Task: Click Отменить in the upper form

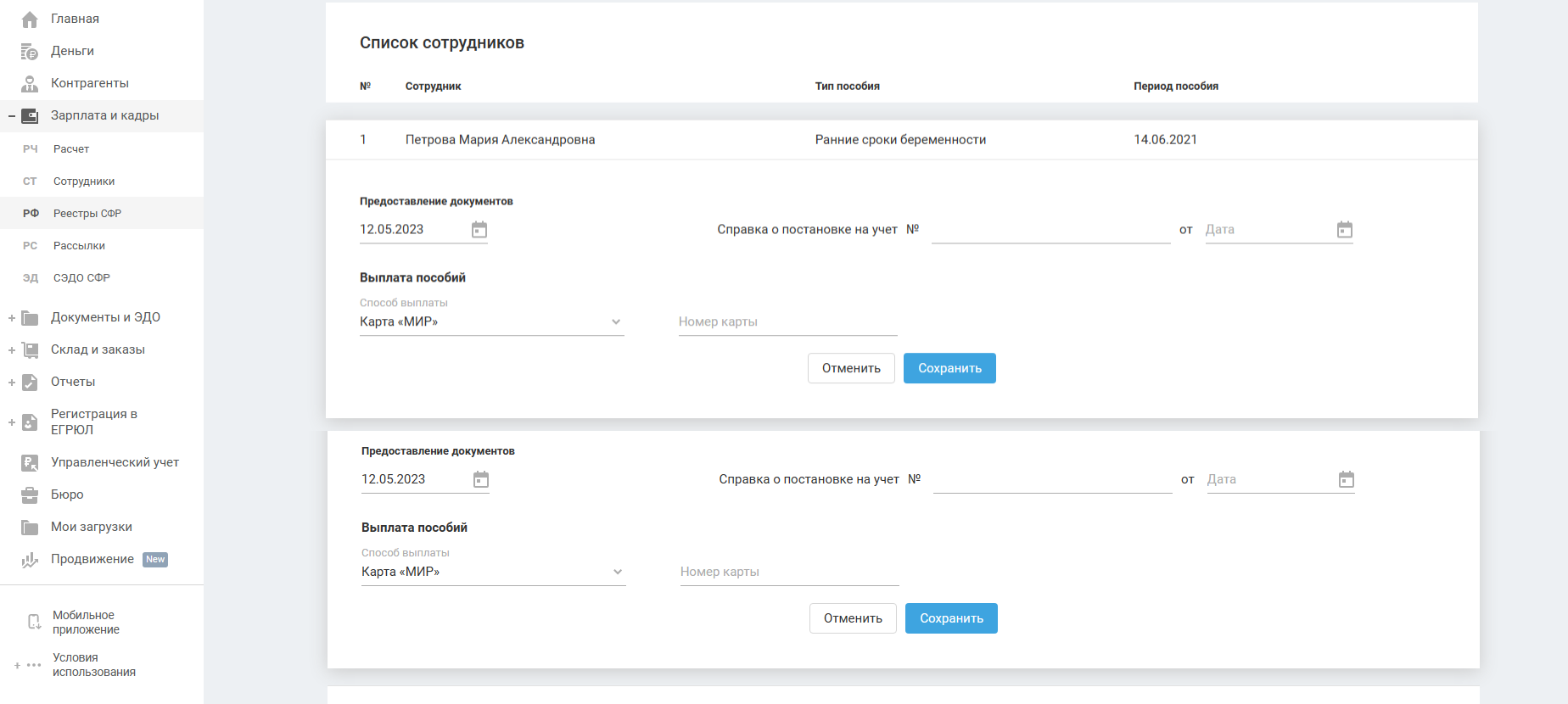Action: point(851,368)
